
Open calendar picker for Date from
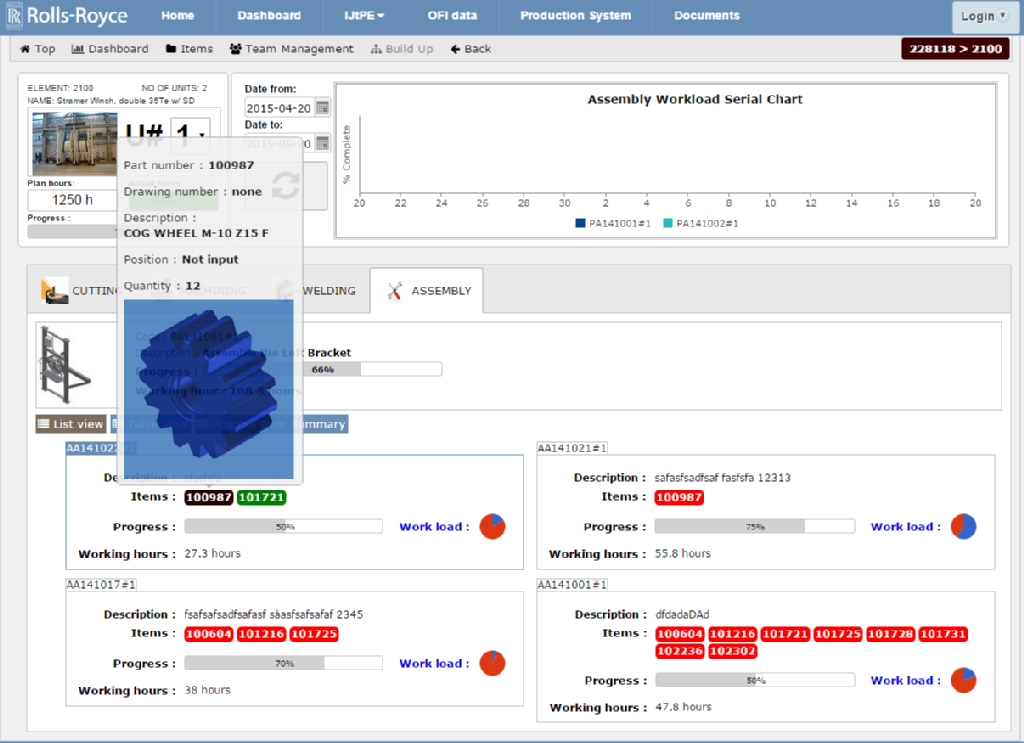click(x=323, y=108)
